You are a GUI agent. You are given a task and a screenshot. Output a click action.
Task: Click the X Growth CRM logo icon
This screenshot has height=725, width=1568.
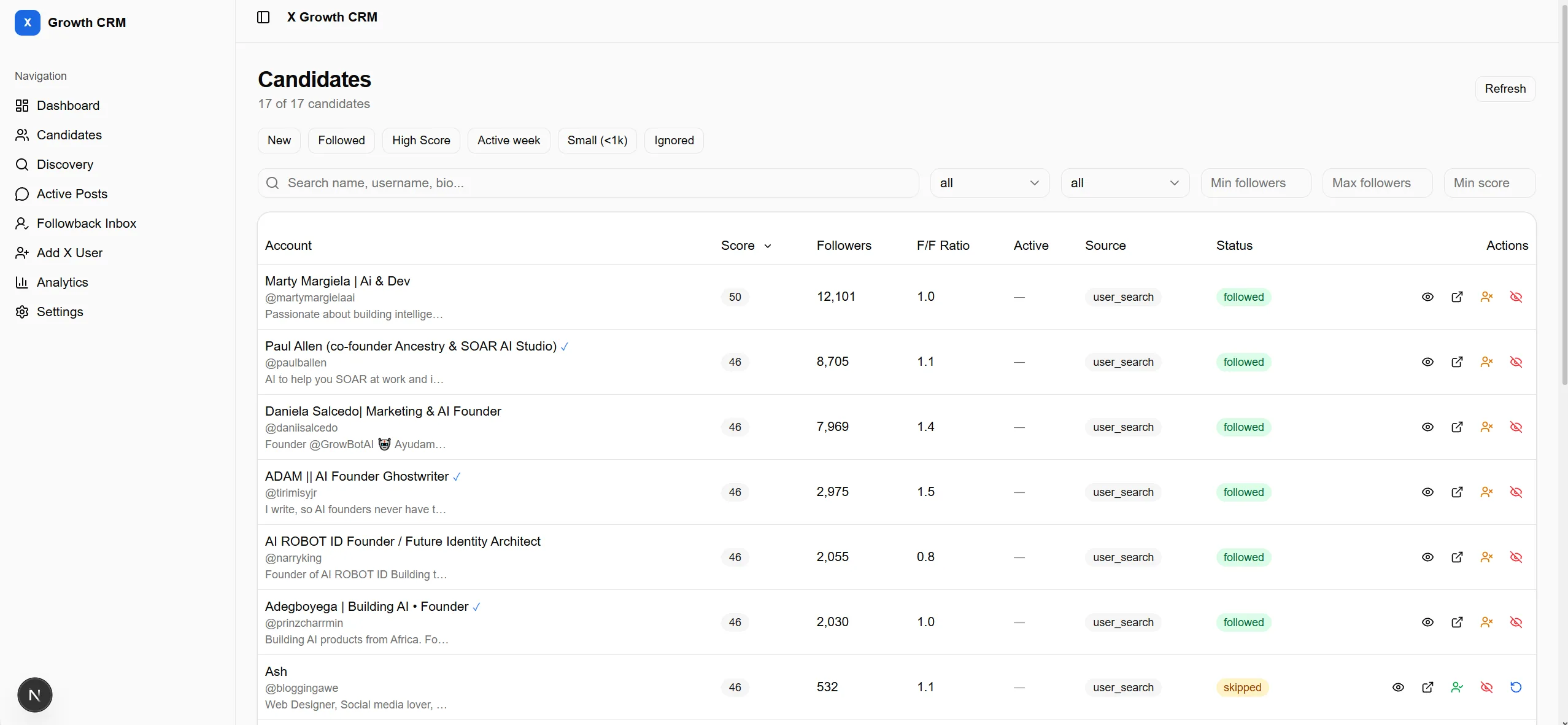tap(28, 23)
